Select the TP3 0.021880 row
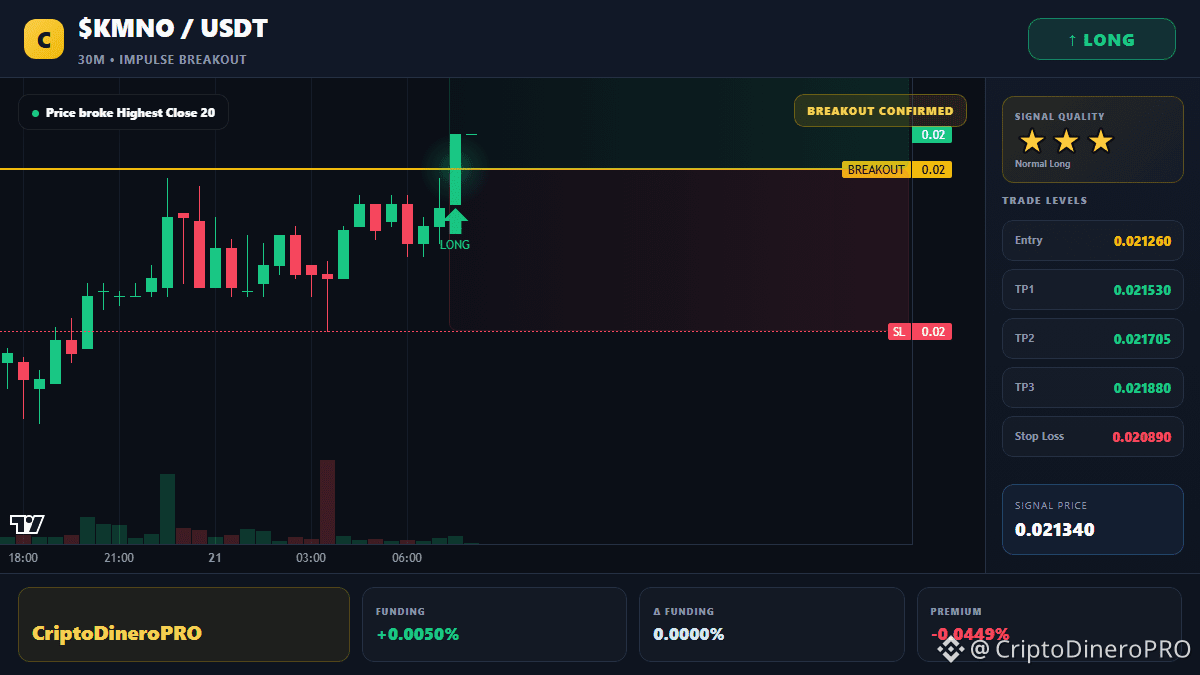The width and height of the screenshot is (1200, 675). (1092, 388)
